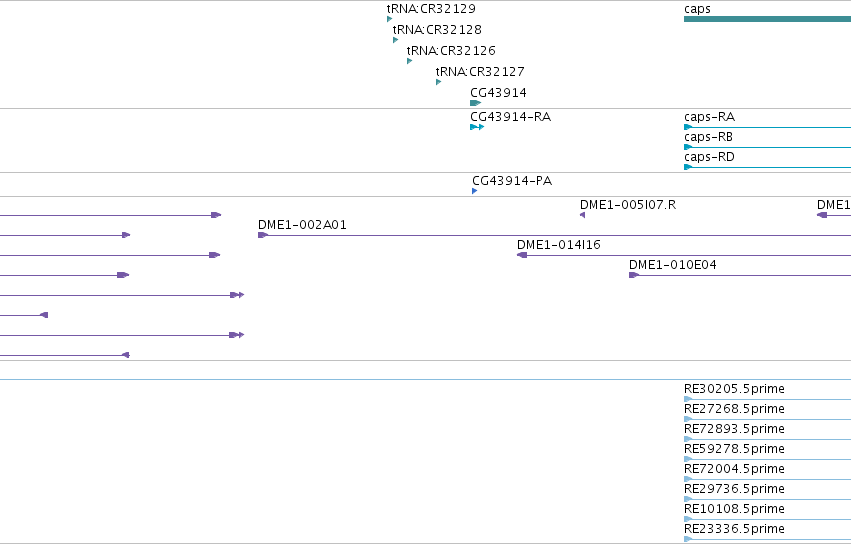Click the tRNA:CR32127 teal arrowhead glyph

(x=438, y=82)
